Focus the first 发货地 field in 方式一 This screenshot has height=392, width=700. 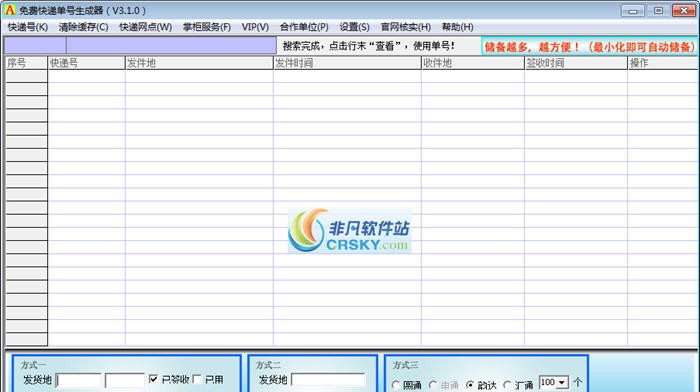79,380
